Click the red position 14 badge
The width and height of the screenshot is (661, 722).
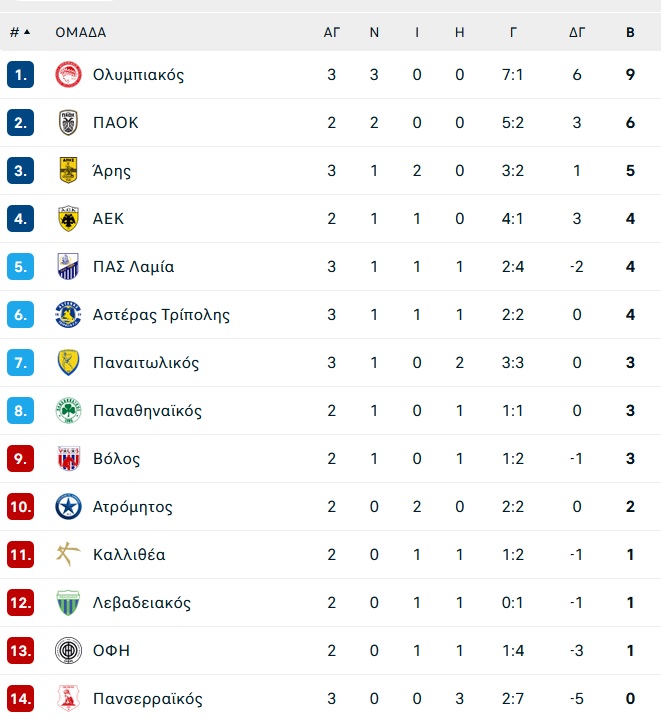point(20,699)
